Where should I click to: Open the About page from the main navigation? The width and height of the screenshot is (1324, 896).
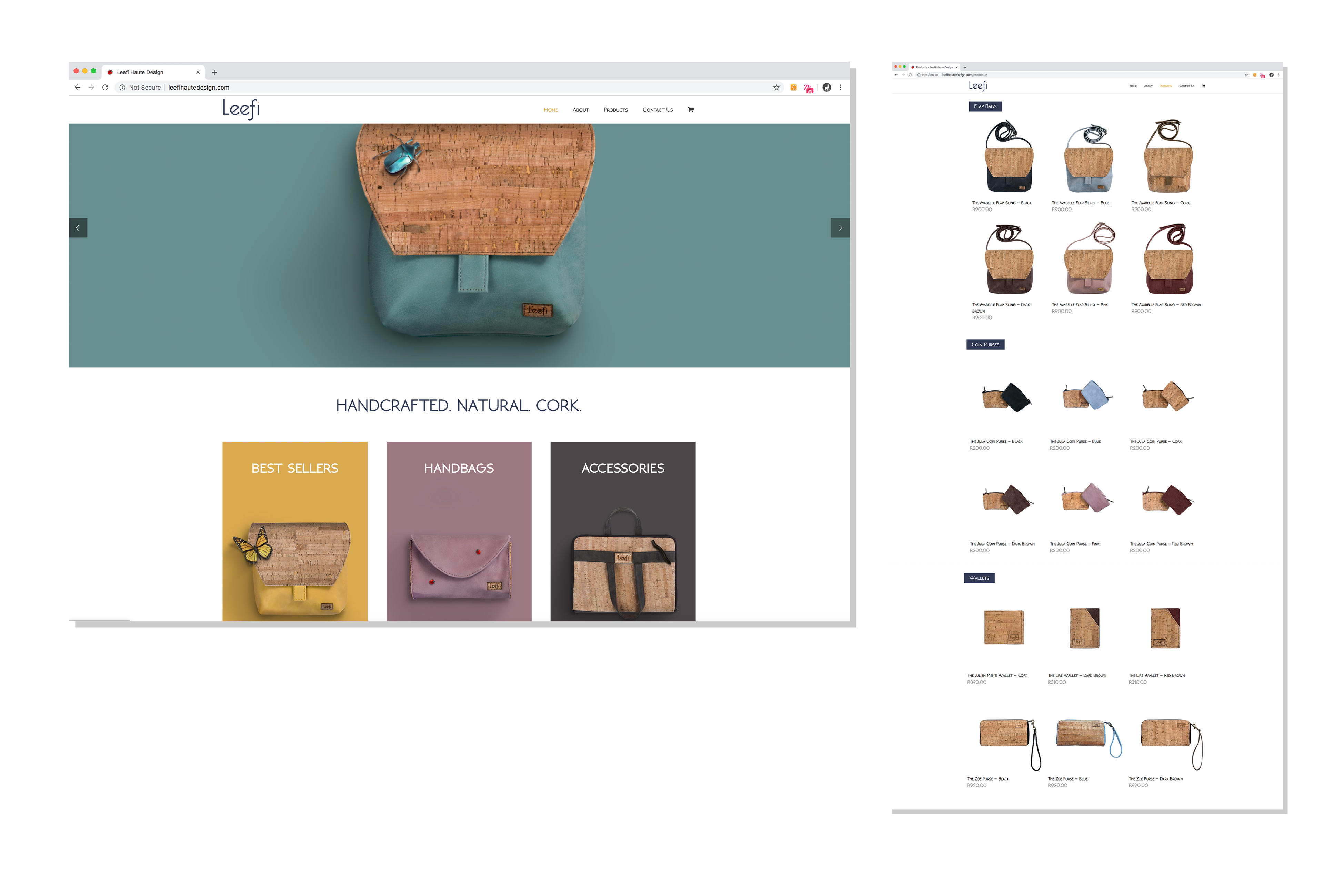click(x=581, y=110)
